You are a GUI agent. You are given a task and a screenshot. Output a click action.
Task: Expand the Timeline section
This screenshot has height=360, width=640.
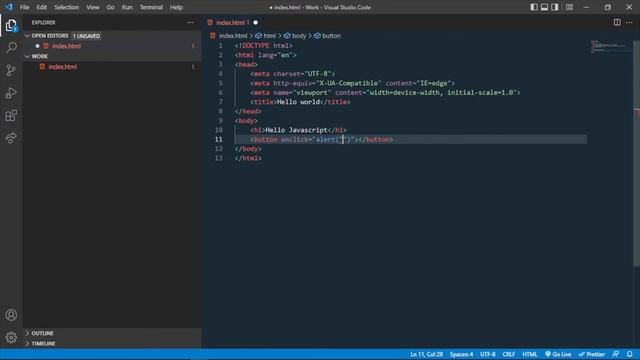111,344
